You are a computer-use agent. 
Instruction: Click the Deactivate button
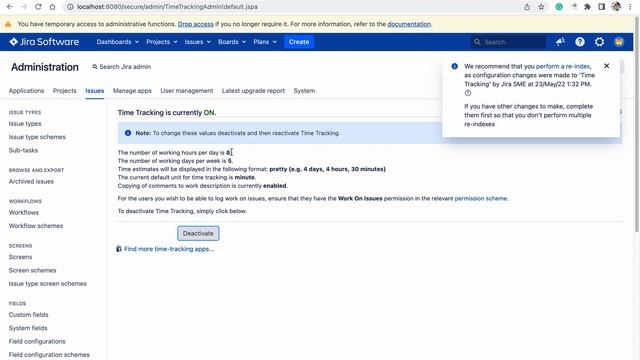click(198, 233)
